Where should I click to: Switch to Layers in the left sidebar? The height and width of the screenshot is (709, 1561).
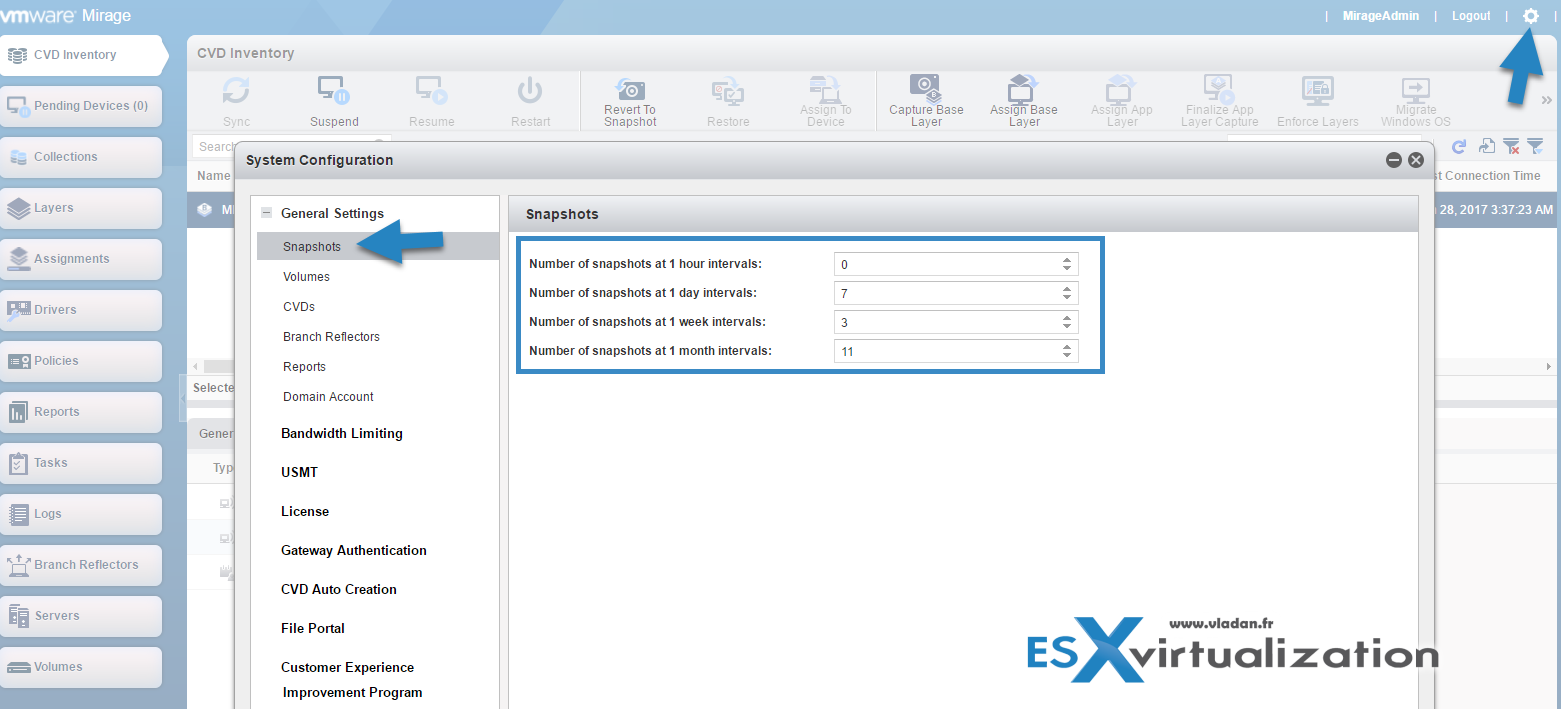81,208
